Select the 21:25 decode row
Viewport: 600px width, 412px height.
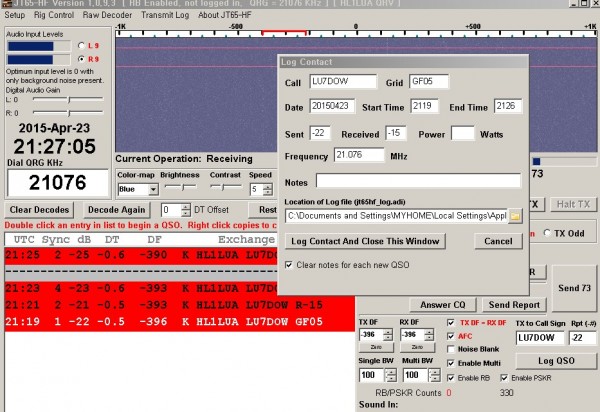(x=141, y=255)
